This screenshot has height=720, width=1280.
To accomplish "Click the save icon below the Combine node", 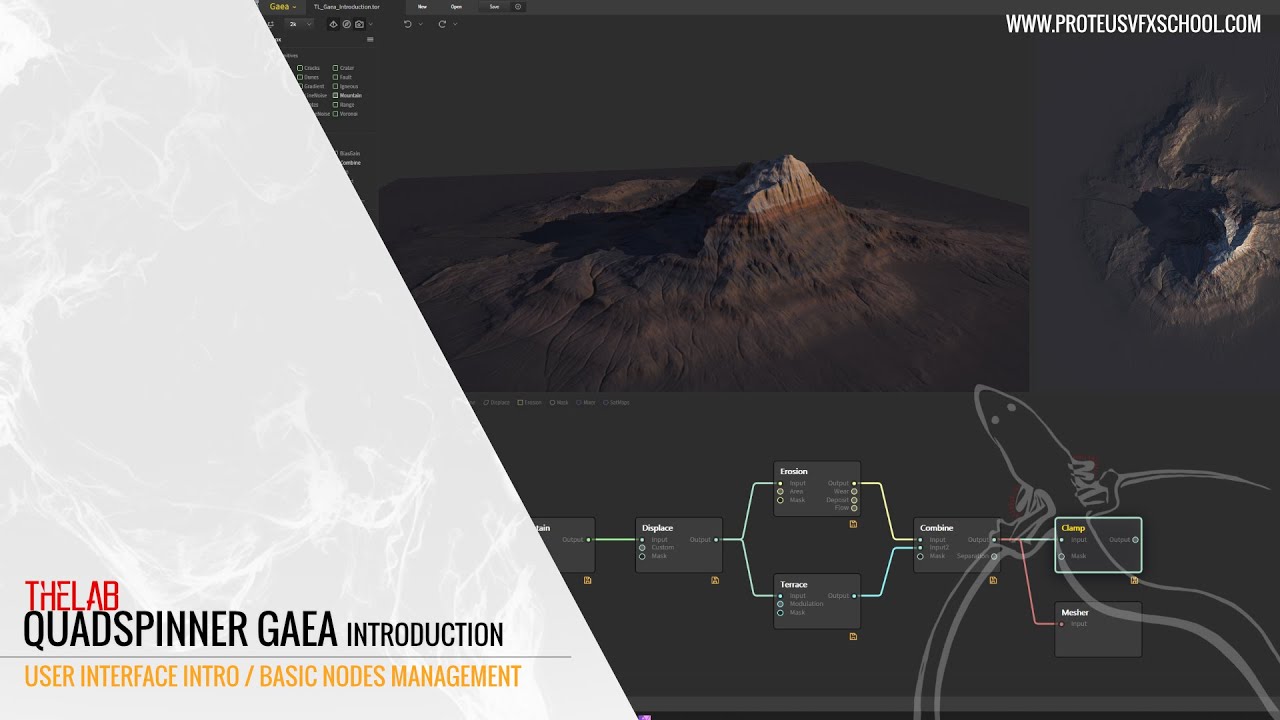I will pos(993,580).
